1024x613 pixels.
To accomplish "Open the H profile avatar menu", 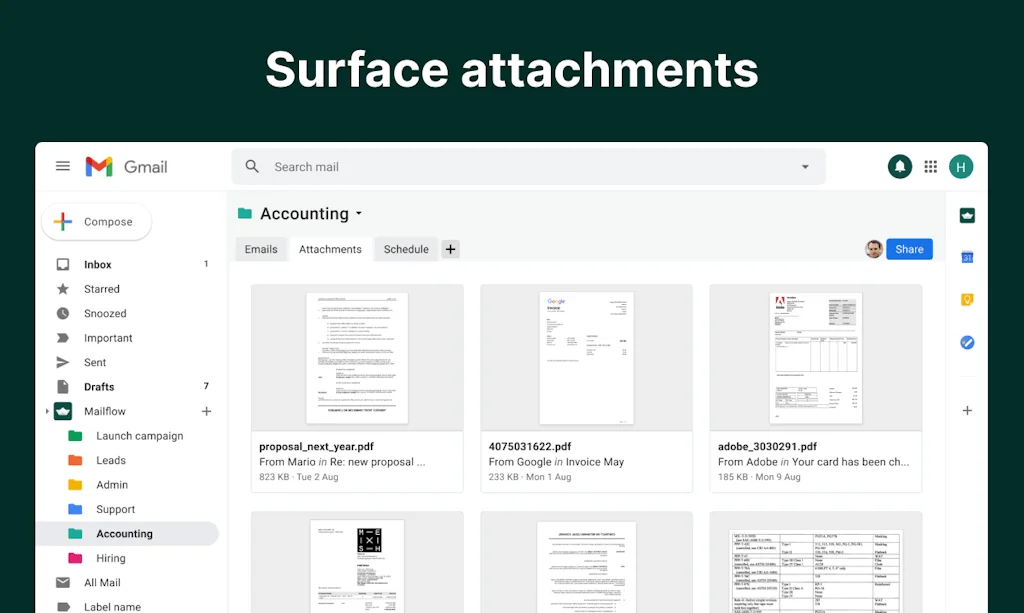I will pos(961,166).
